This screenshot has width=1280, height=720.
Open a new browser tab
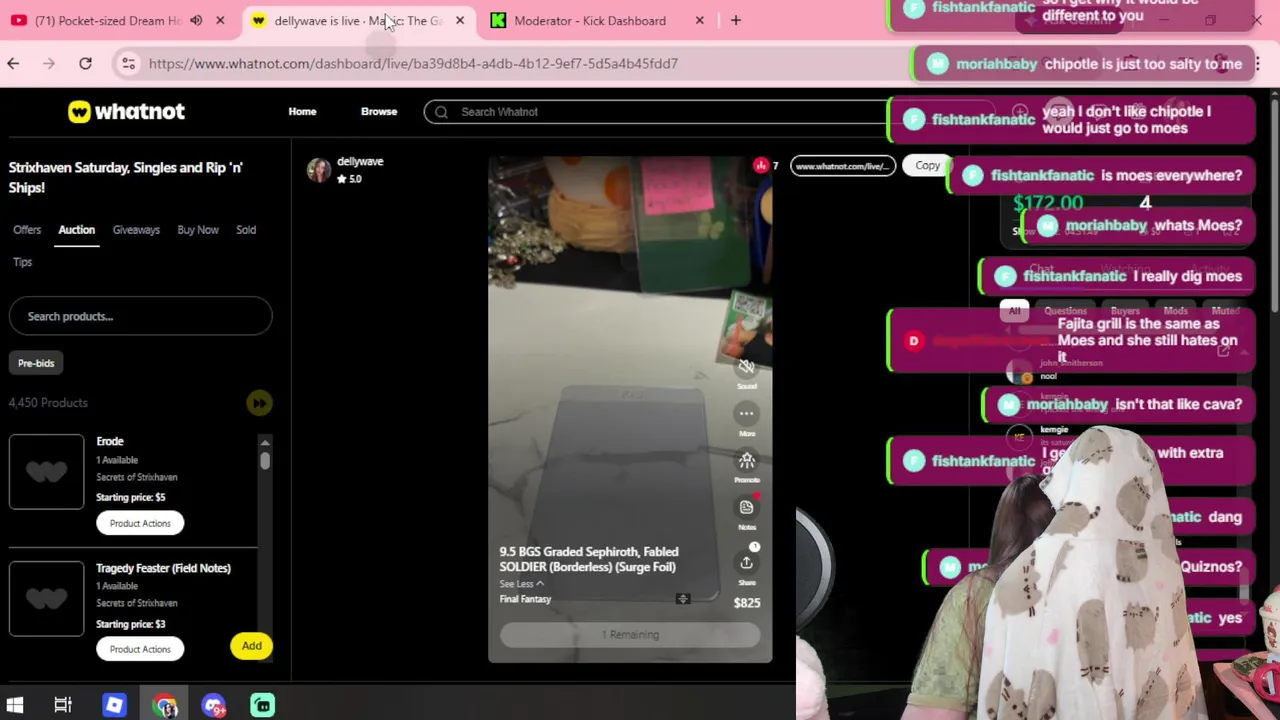coord(735,20)
